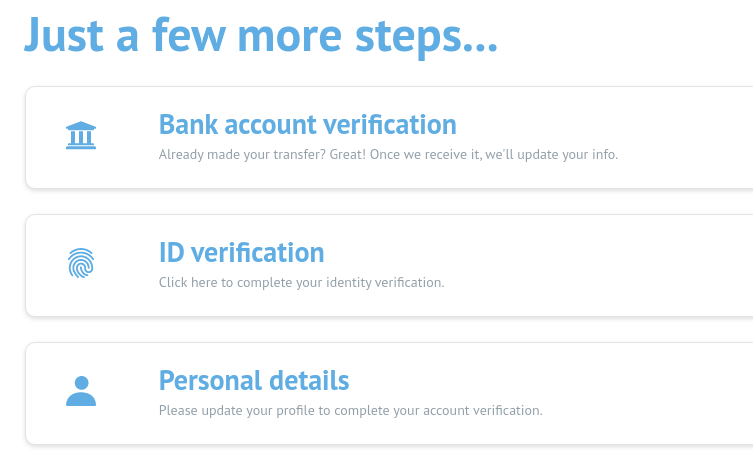Click the person silhouette icon
The image size is (753, 471).
click(81, 391)
